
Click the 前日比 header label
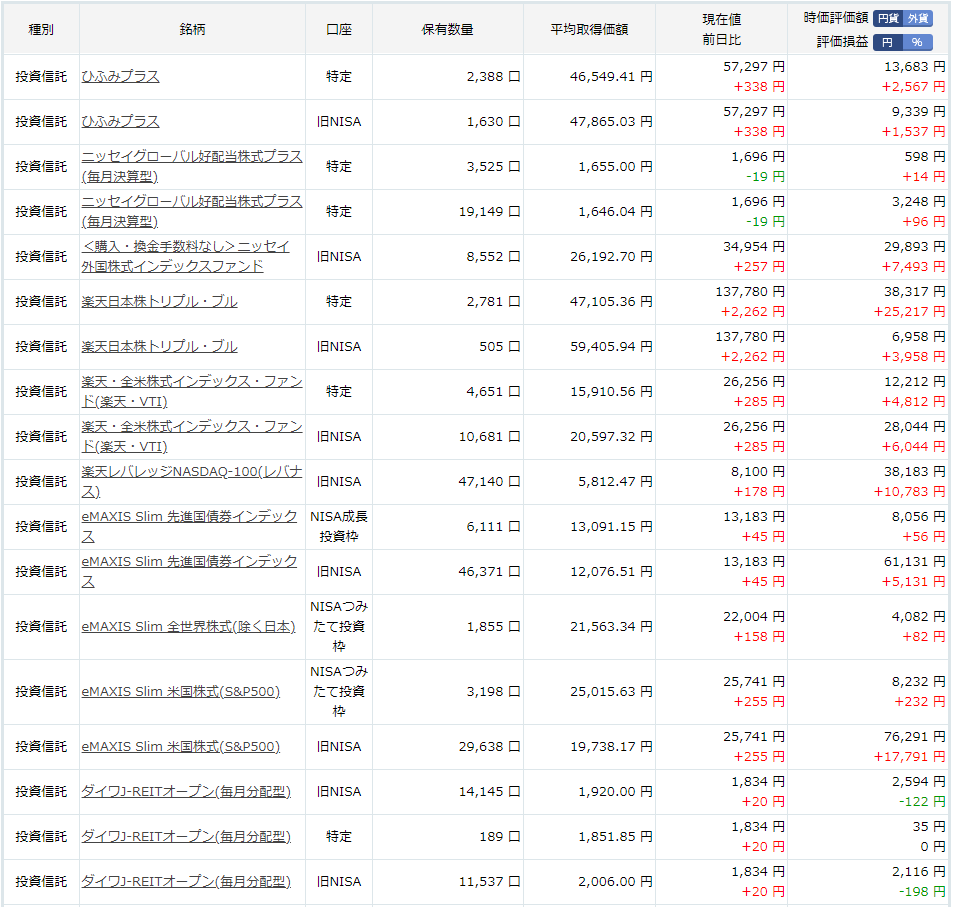click(721, 40)
